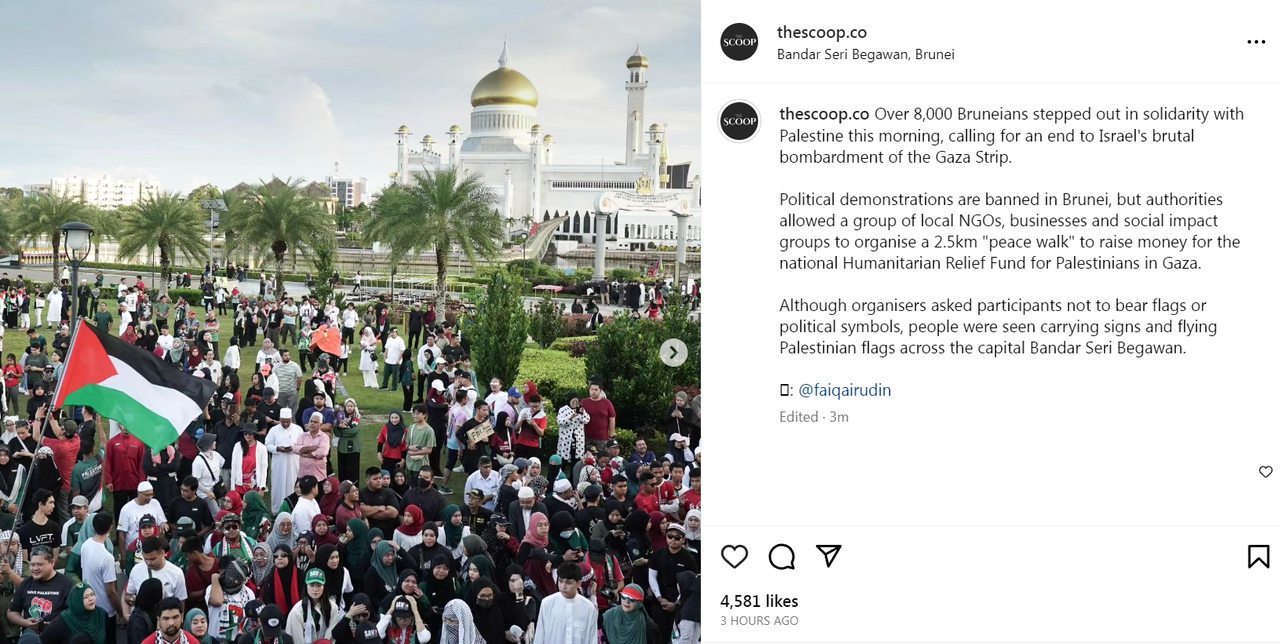Go to next photo with carousel arrow
This screenshot has height=644, width=1280.
pos(673,352)
